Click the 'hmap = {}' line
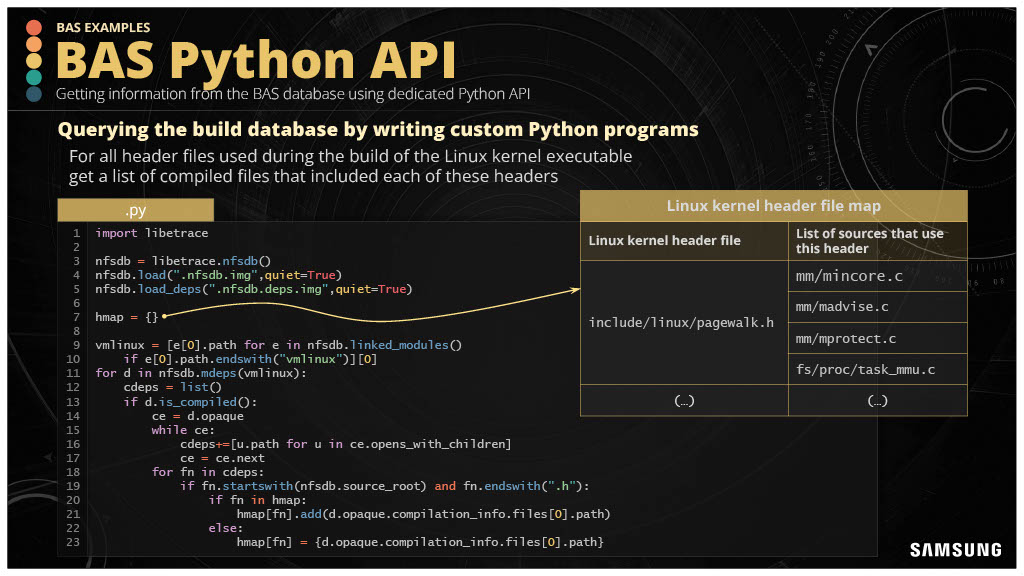The width and height of the screenshot is (1024, 576). [127, 317]
